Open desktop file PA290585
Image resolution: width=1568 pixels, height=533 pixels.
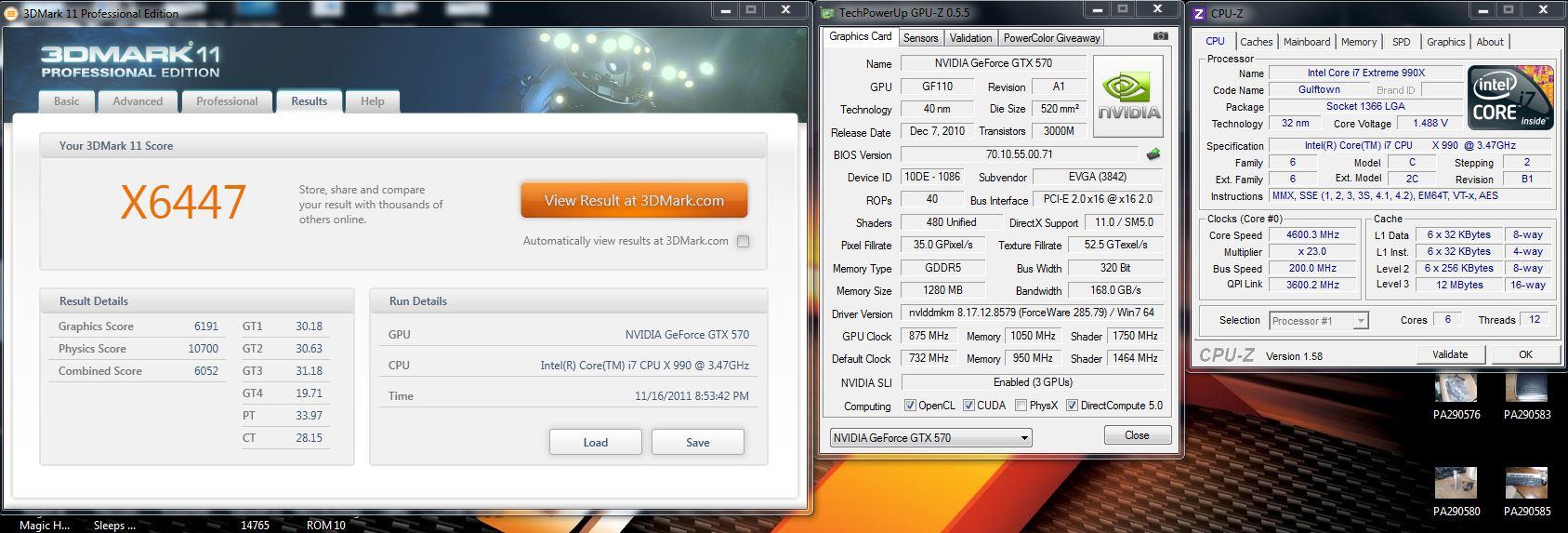tap(1527, 492)
